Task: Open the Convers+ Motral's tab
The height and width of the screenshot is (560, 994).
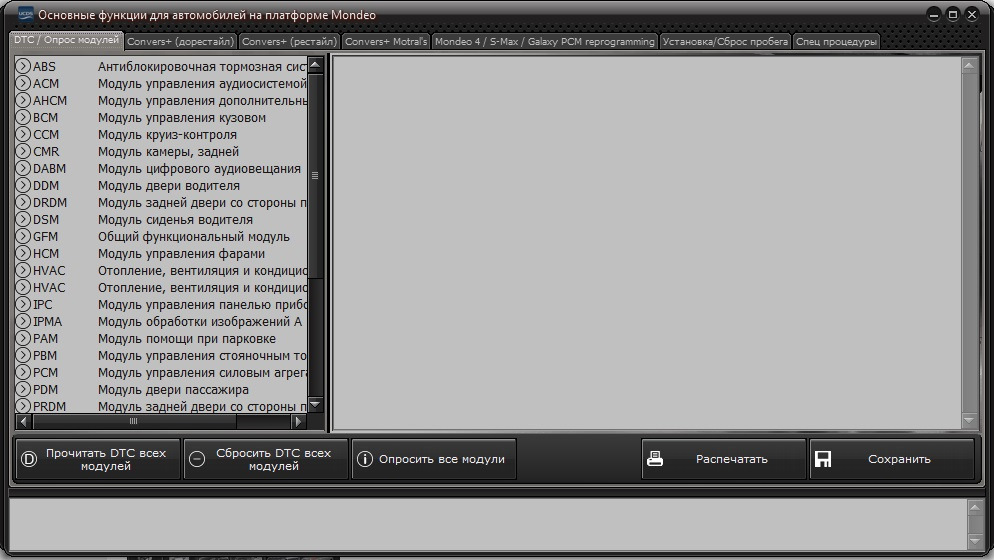Action: coord(386,41)
